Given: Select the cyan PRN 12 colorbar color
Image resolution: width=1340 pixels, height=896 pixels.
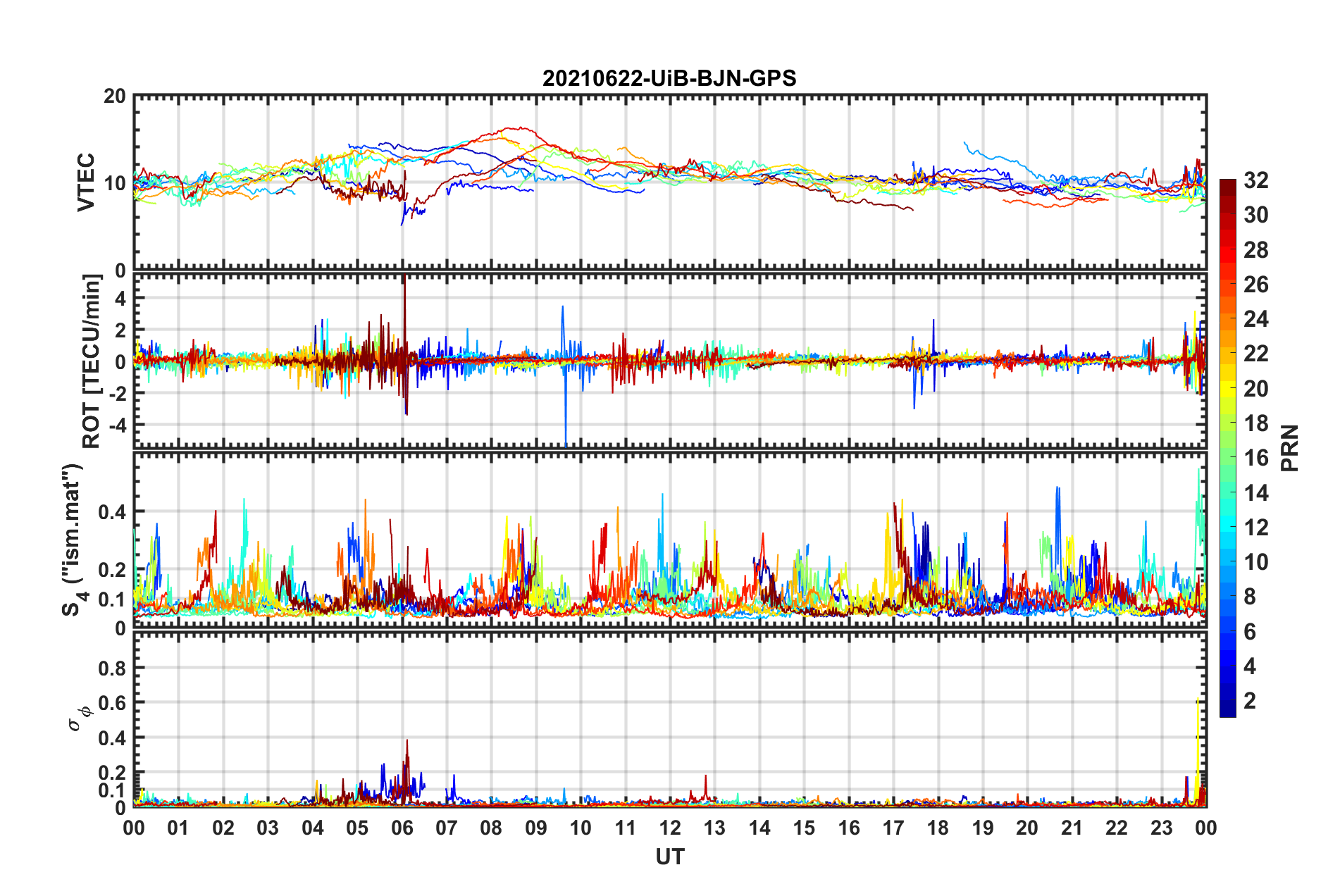Looking at the screenshot, I should pyautogui.click(x=1228, y=527).
